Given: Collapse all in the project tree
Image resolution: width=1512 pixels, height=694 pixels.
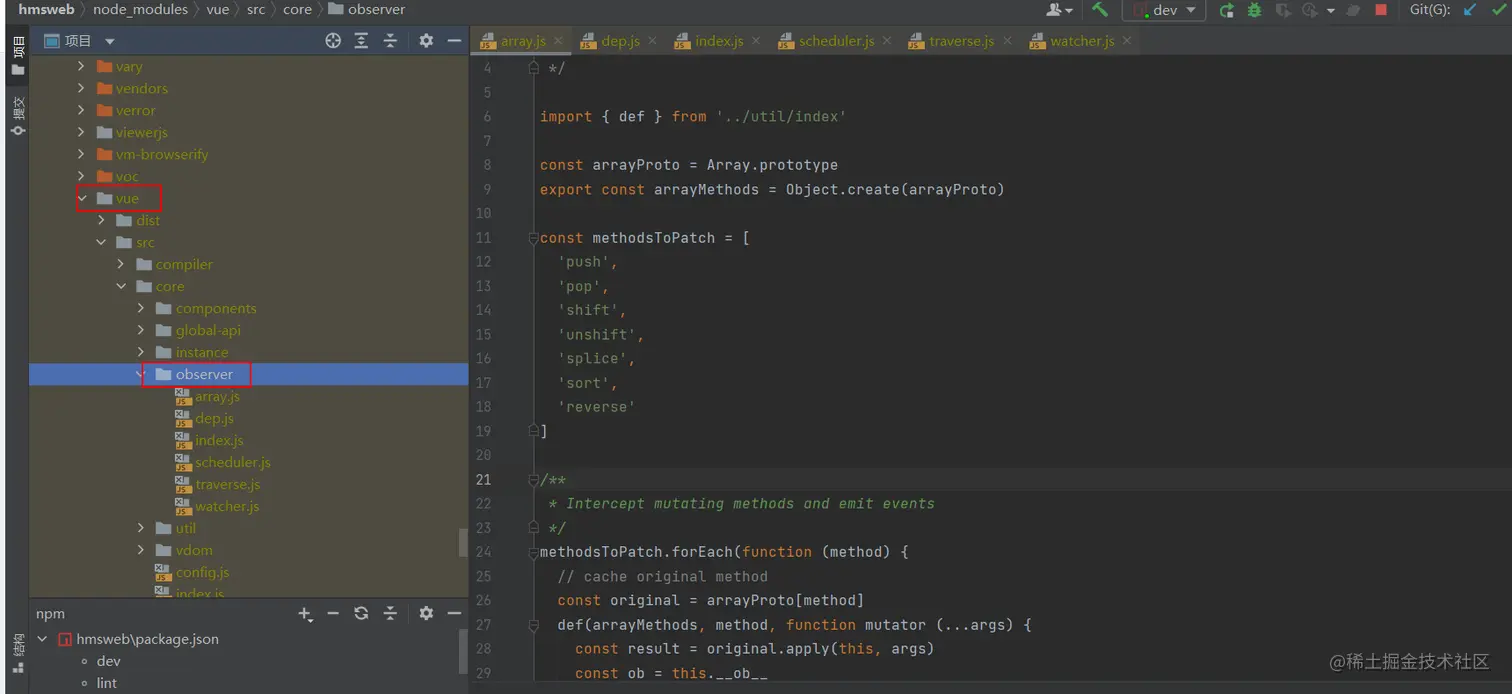Looking at the screenshot, I should click(390, 41).
